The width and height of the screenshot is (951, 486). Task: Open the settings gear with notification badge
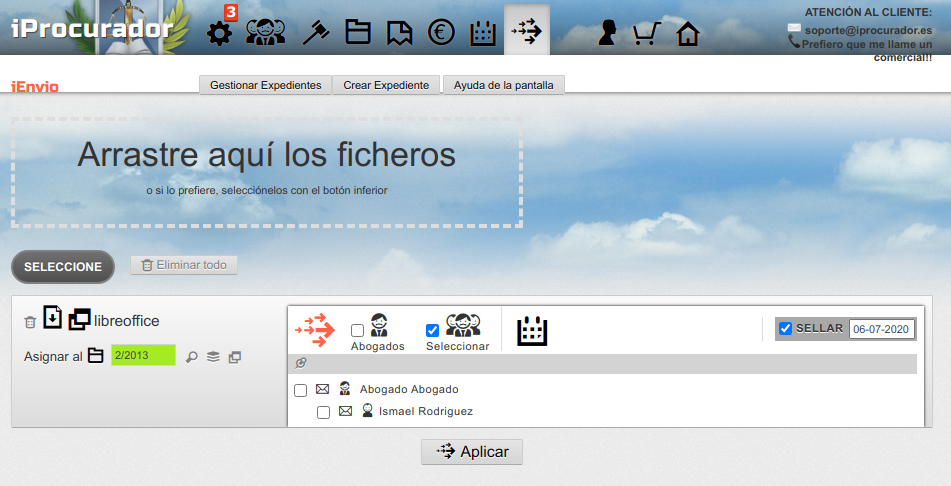(218, 33)
